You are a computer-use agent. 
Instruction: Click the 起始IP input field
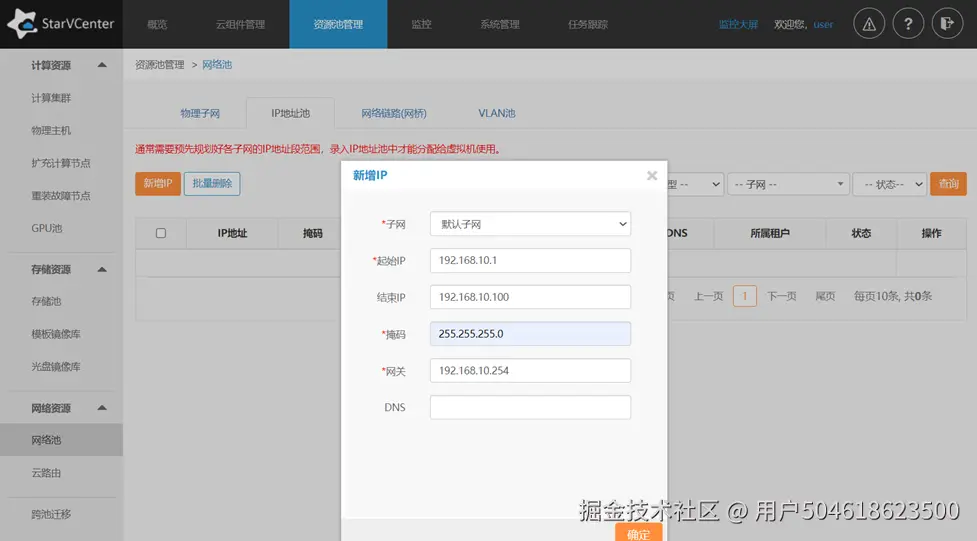[530, 261]
